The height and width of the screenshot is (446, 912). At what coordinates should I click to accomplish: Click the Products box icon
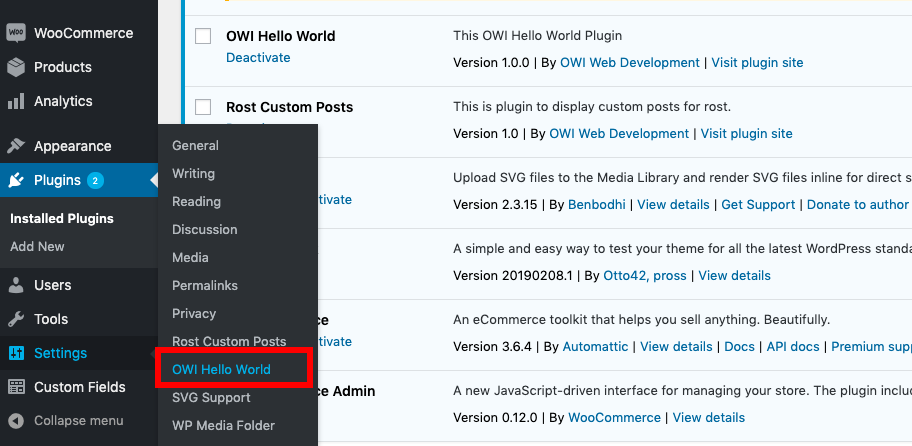pos(16,67)
